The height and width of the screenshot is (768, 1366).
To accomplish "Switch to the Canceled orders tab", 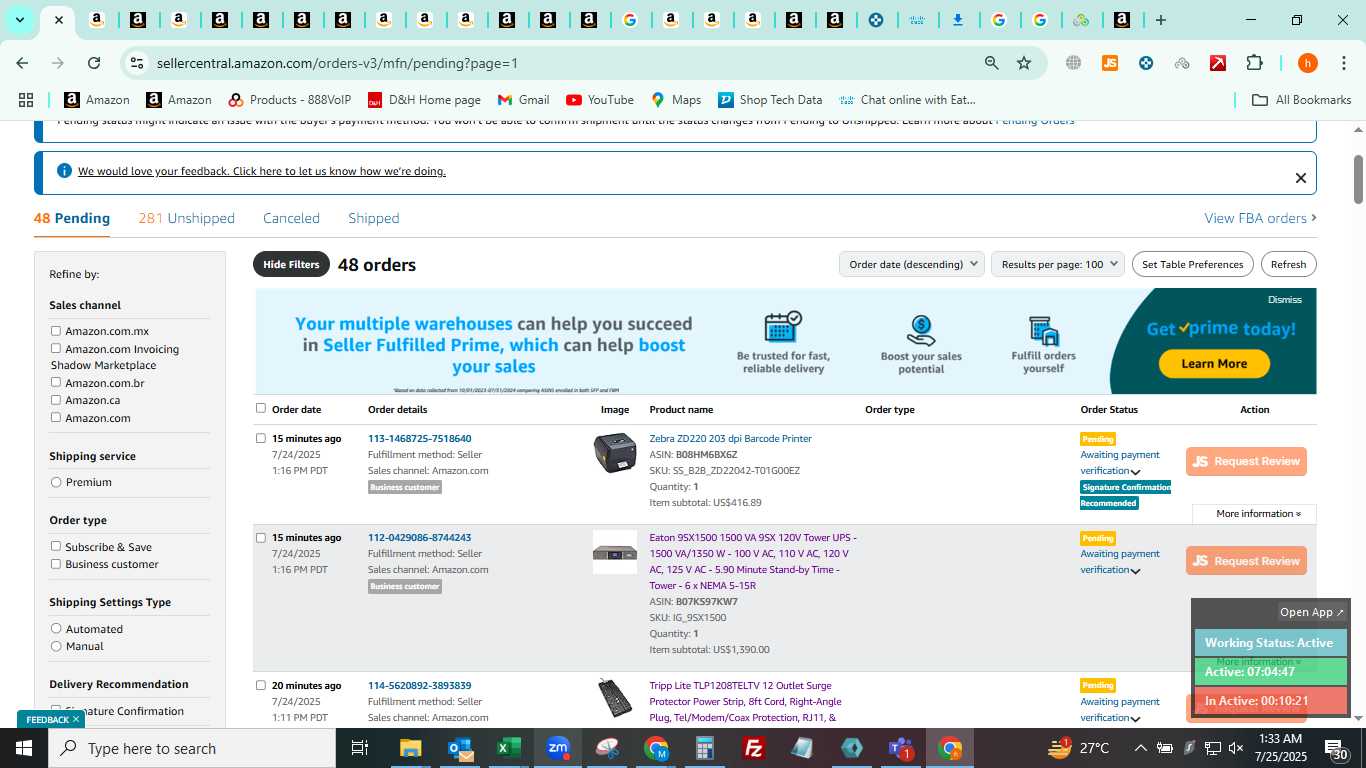I will pyautogui.click(x=291, y=218).
